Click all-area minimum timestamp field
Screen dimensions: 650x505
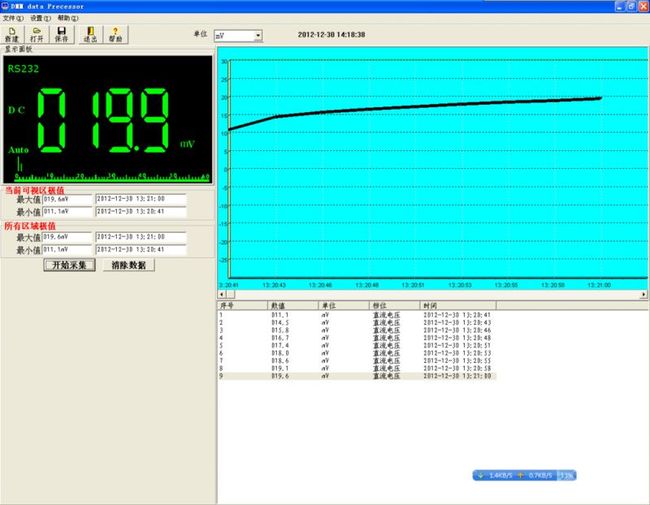[141, 250]
